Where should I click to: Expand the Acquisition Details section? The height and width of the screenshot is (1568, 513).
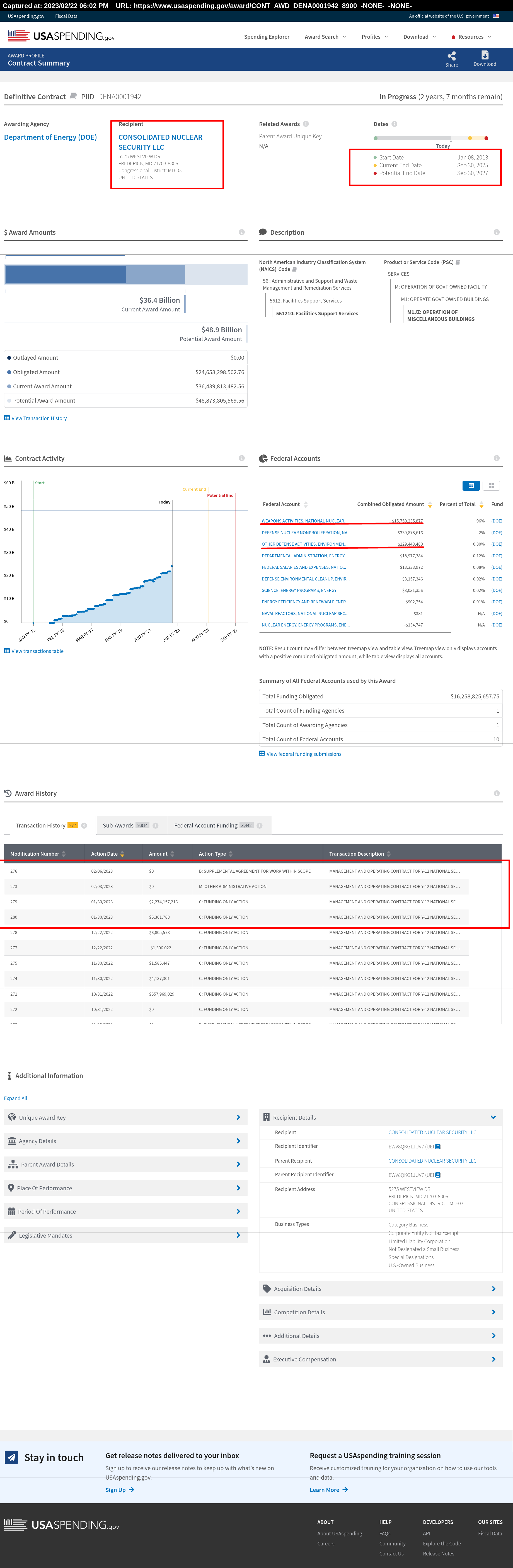(x=380, y=1289)
